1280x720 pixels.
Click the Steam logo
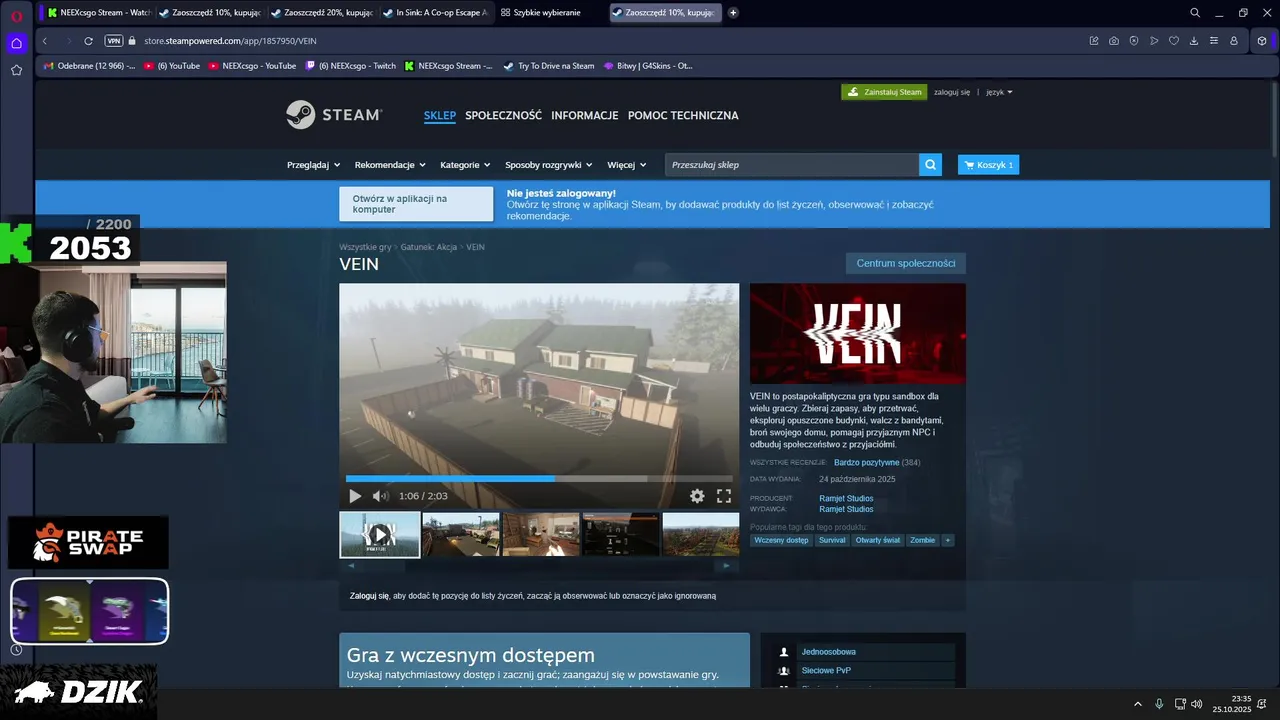pos(333,115)
